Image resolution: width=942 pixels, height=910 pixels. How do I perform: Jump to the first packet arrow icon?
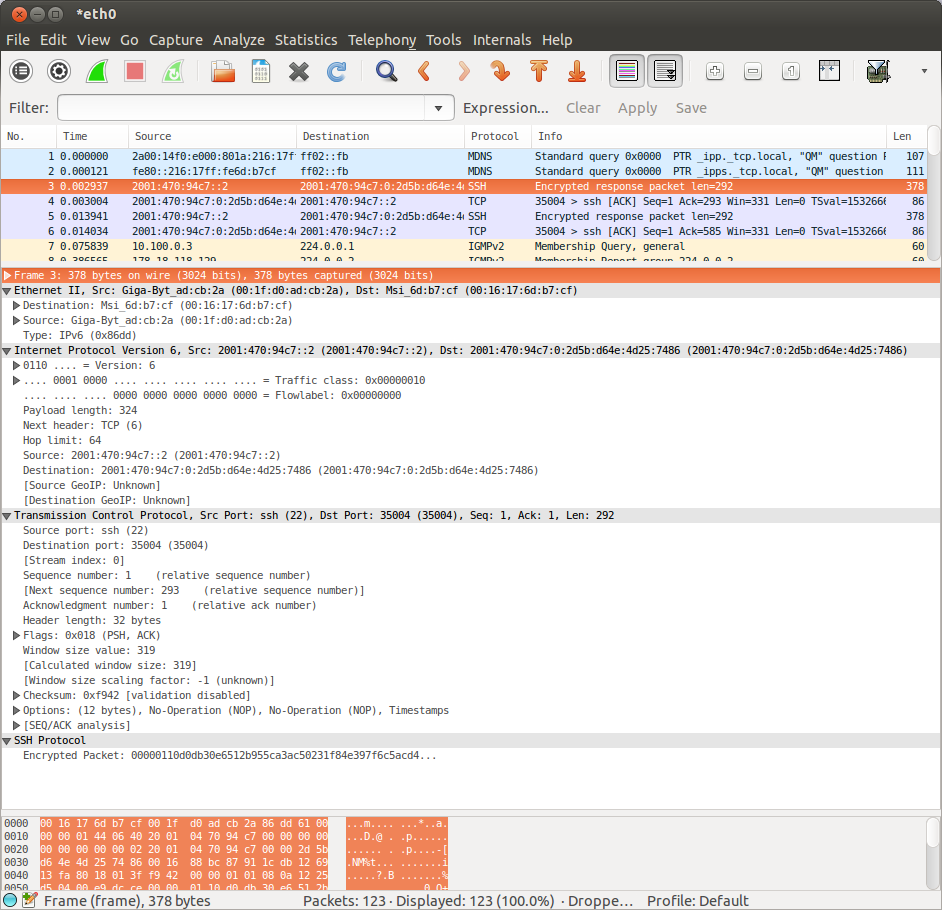coord(539,71)
